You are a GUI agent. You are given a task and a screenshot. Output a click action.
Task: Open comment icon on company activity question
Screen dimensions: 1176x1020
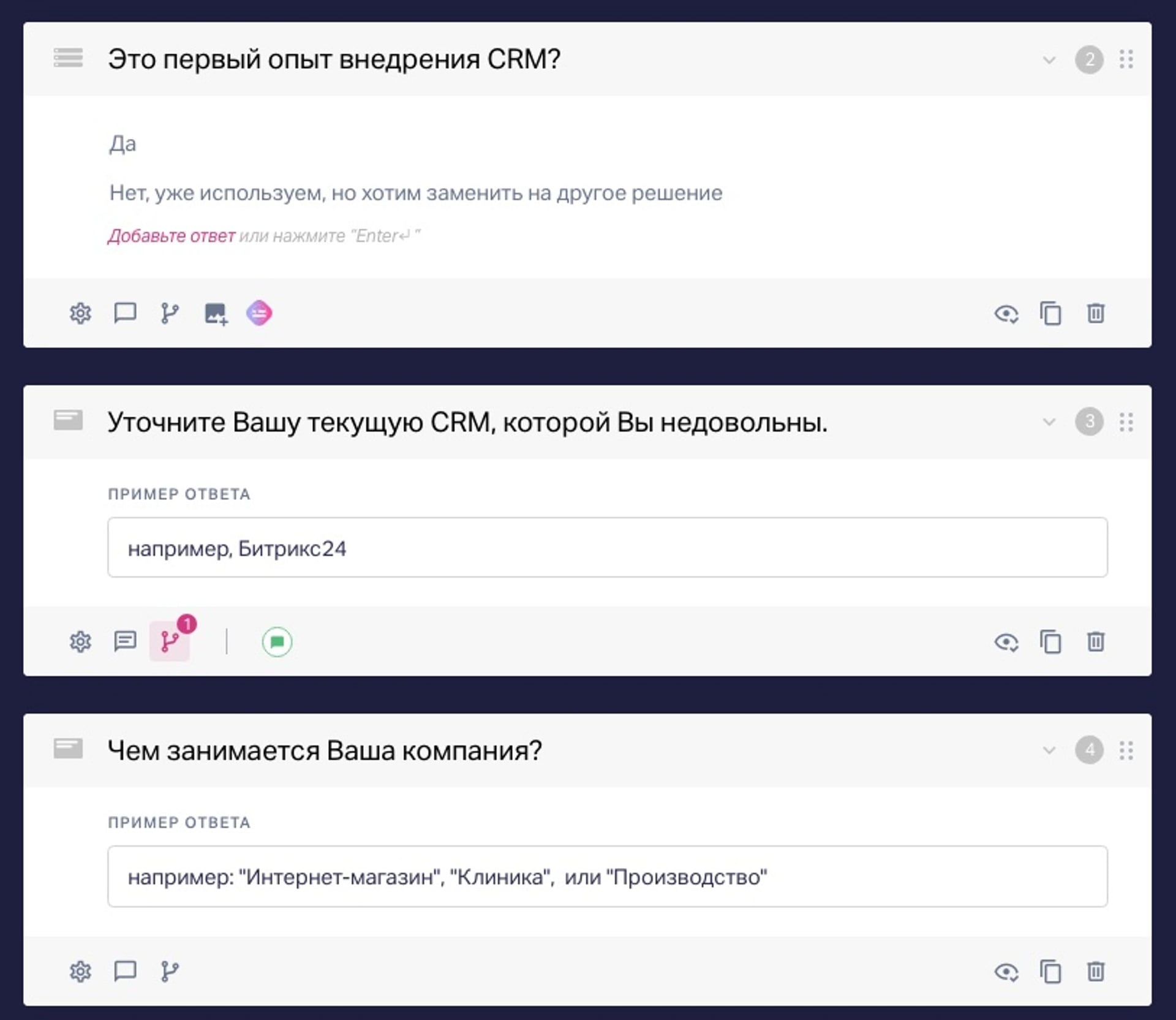pyautogui.click(x=125, y=971)
